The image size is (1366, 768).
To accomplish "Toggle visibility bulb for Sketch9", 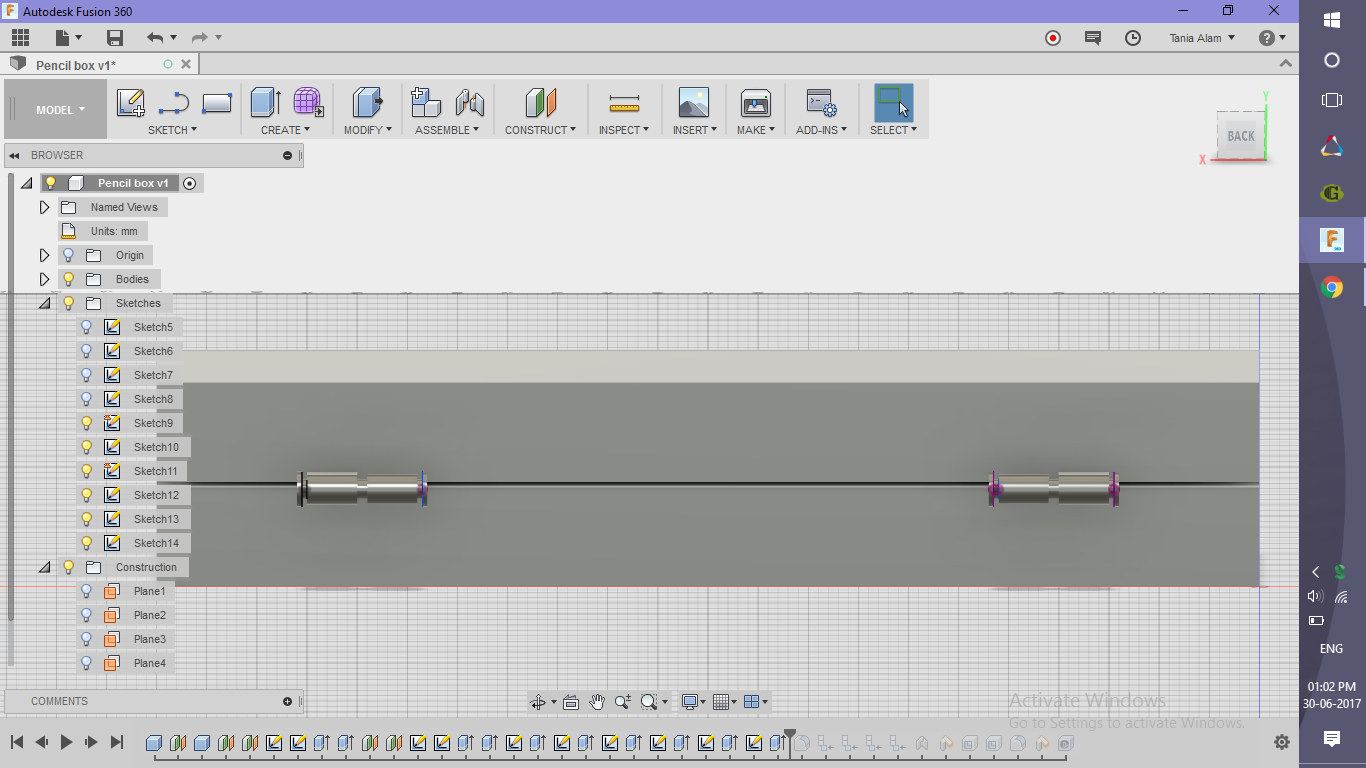I will click(87, 423).
